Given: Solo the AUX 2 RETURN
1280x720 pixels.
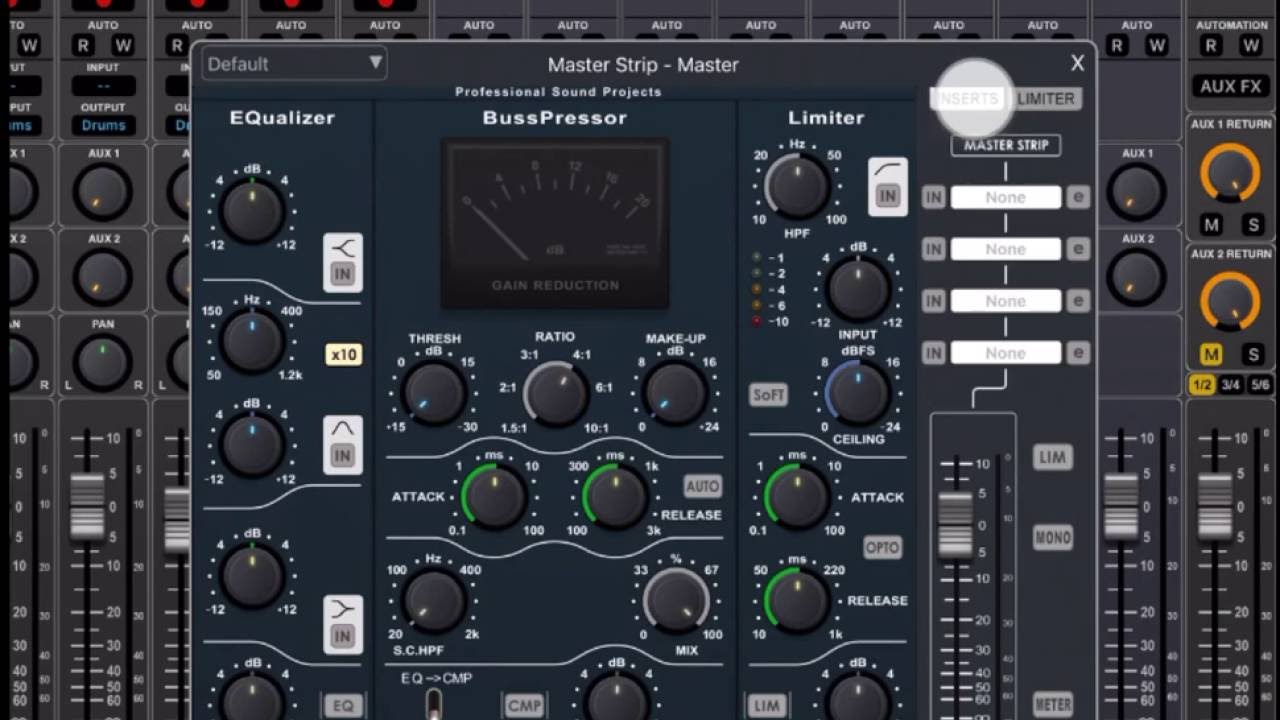Looking at the screenshot, I should [1251, 354].
